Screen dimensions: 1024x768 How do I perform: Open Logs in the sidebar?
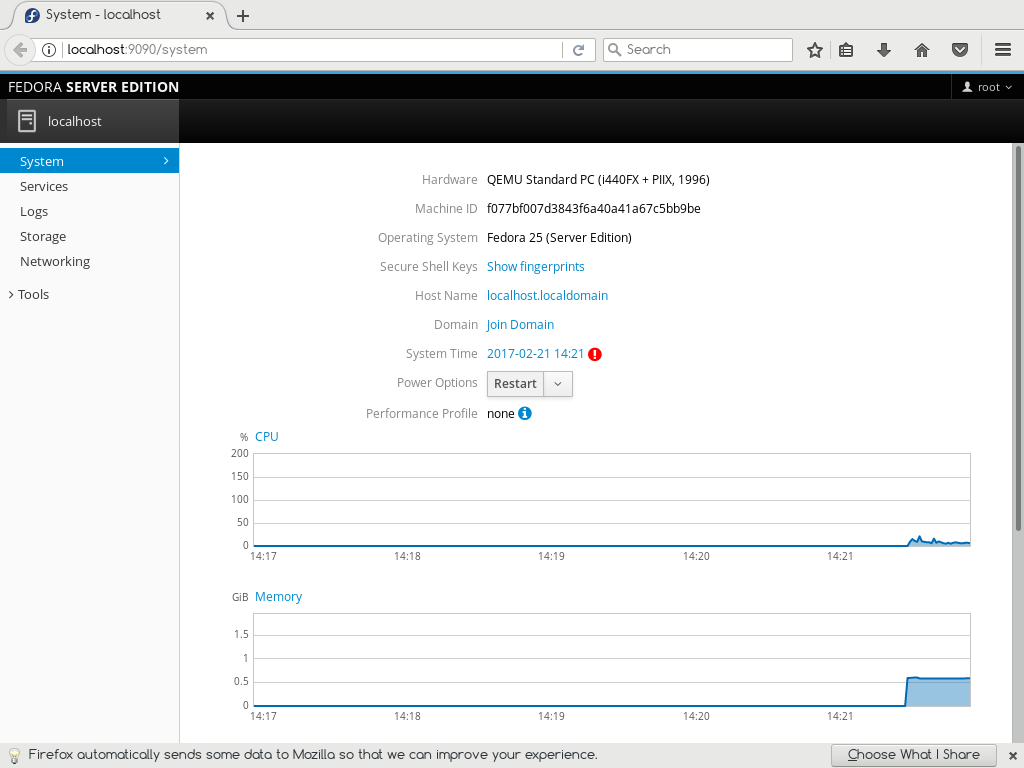(x=89, y=212)
